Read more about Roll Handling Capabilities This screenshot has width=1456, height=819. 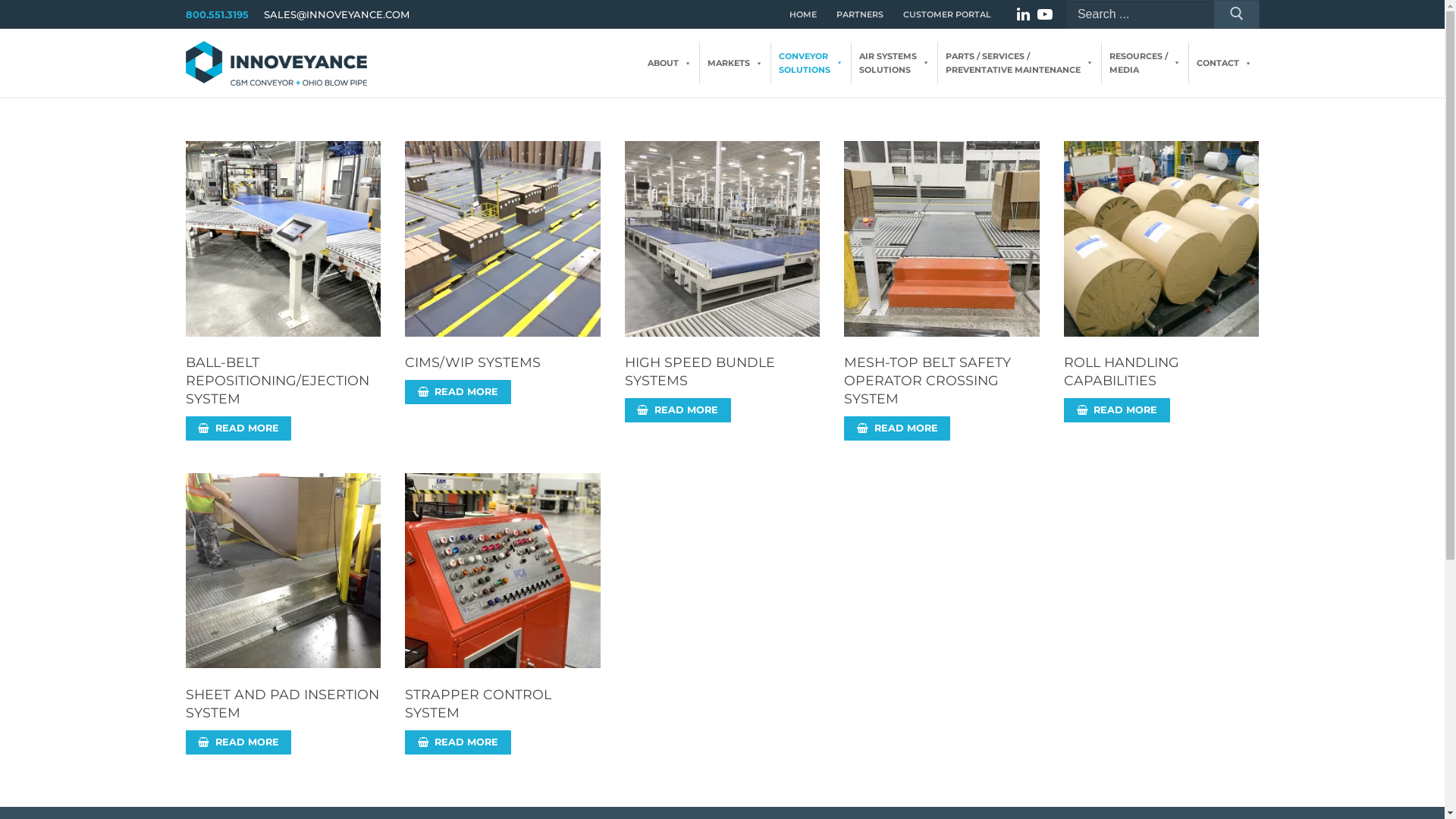(x=1117, y=410)
